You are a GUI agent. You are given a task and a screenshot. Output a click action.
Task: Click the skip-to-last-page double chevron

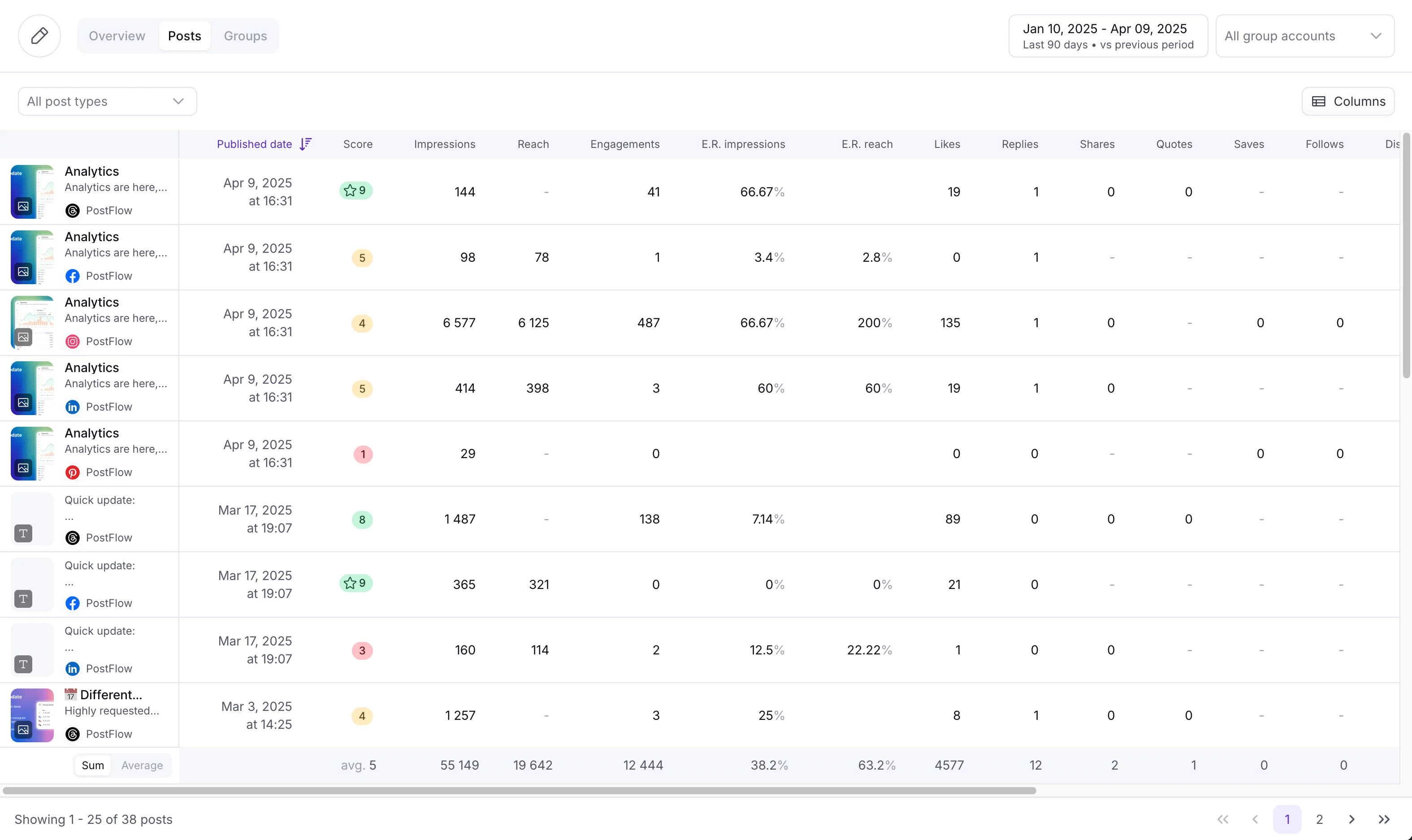(x=1384, y=819)
